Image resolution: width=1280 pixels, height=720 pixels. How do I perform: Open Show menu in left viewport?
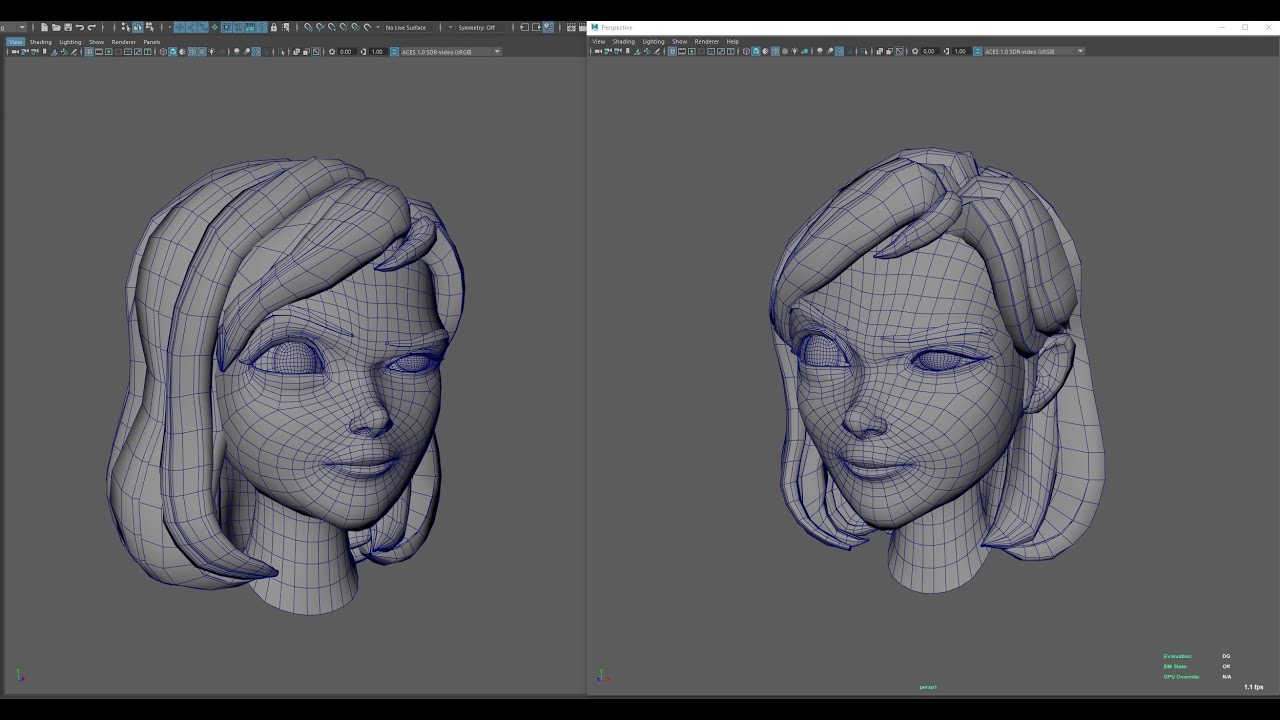[96, 42]
